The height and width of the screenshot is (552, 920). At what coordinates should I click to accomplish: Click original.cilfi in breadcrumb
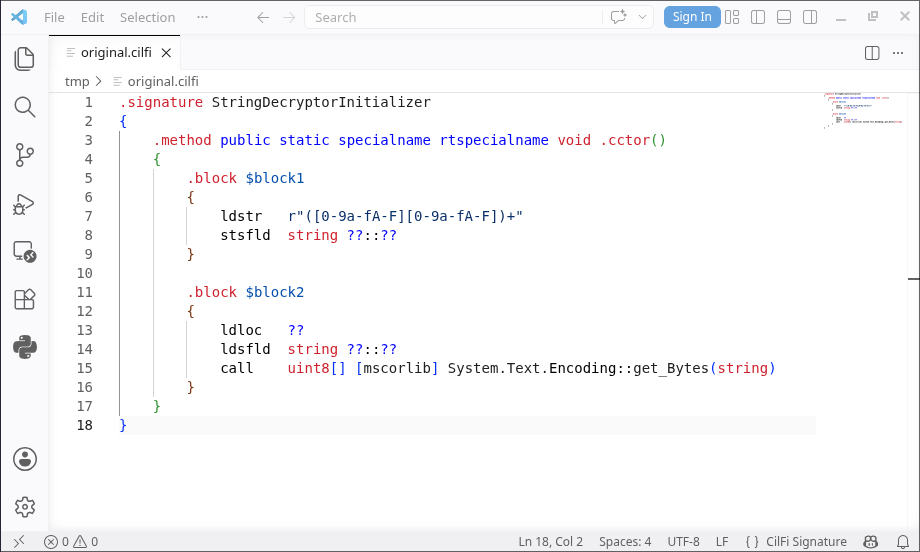point(163,82)
